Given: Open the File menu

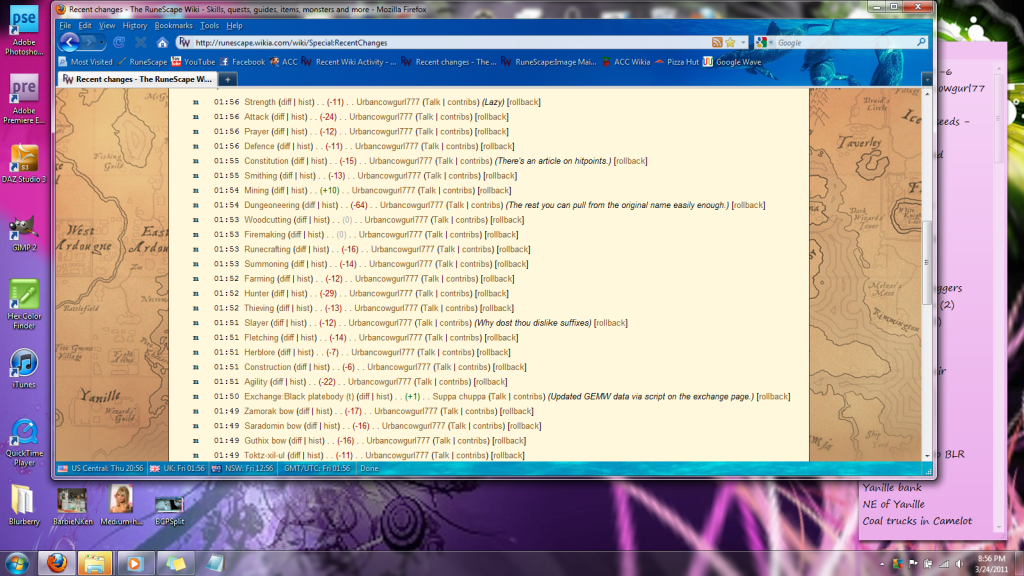Looking at the screenshot, I should [x=65, y=25].
